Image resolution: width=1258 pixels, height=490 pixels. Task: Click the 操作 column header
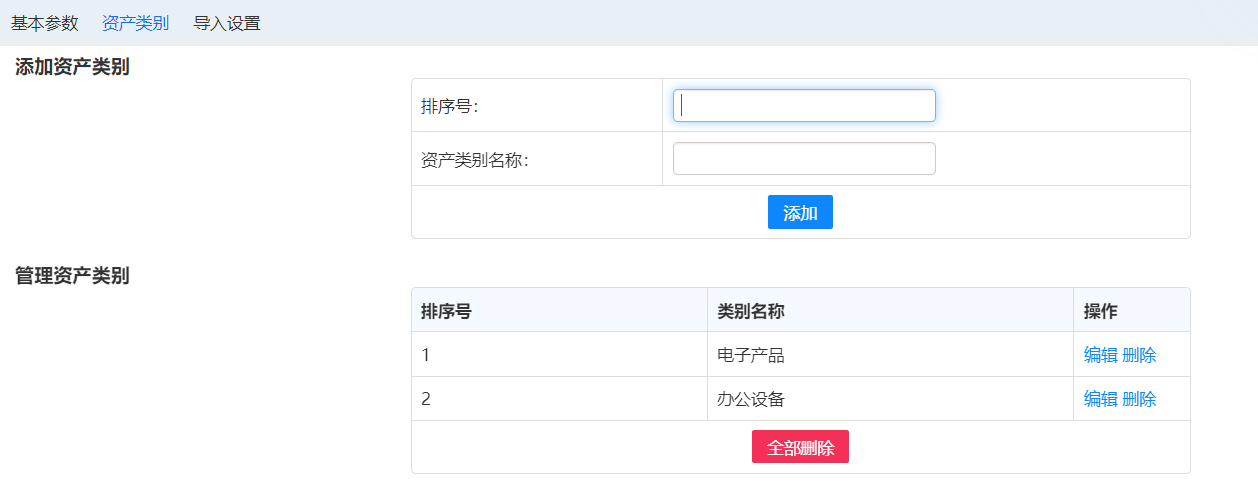tap(1100, 311)
